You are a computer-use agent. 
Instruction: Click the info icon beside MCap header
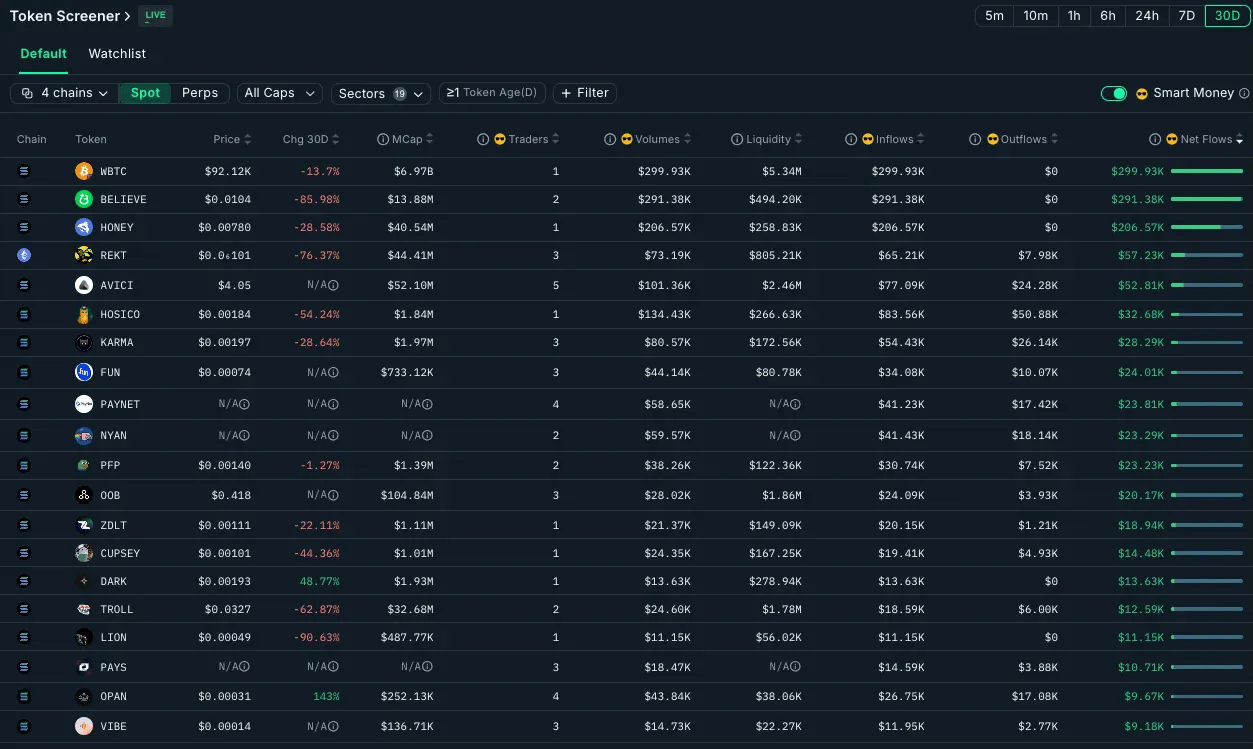pyautogui.click(x=383, y=139)
